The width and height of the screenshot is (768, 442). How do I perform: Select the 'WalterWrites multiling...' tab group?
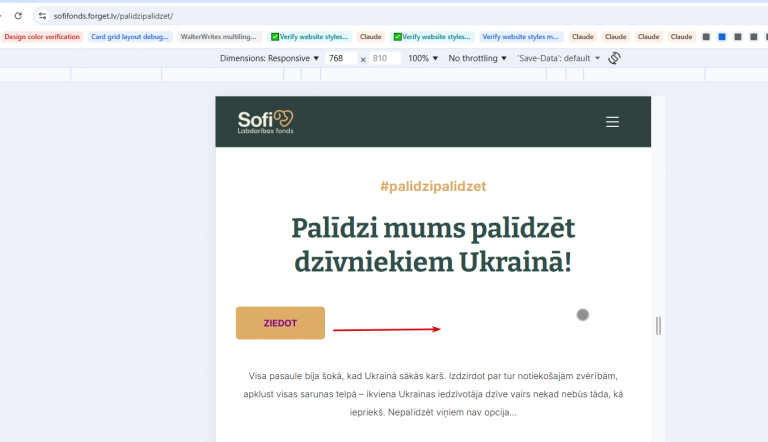pyautogui.click(x=218, y=37)
